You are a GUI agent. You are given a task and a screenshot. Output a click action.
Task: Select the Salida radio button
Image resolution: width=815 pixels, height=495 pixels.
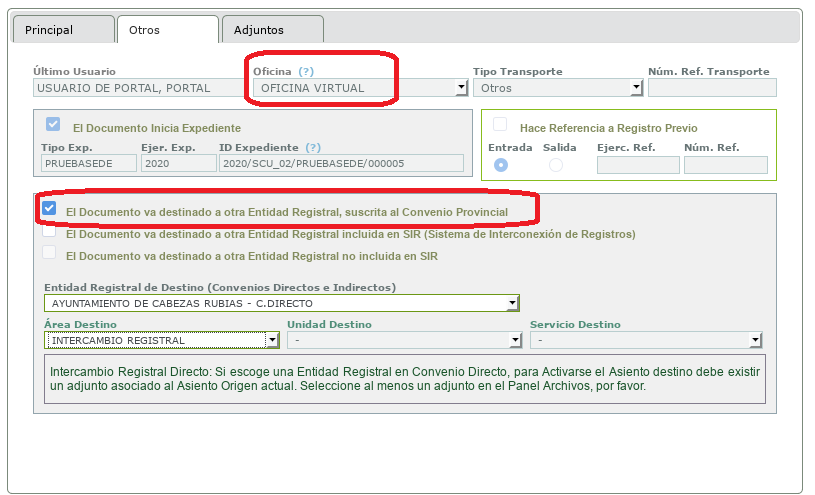tap(556, 165)
